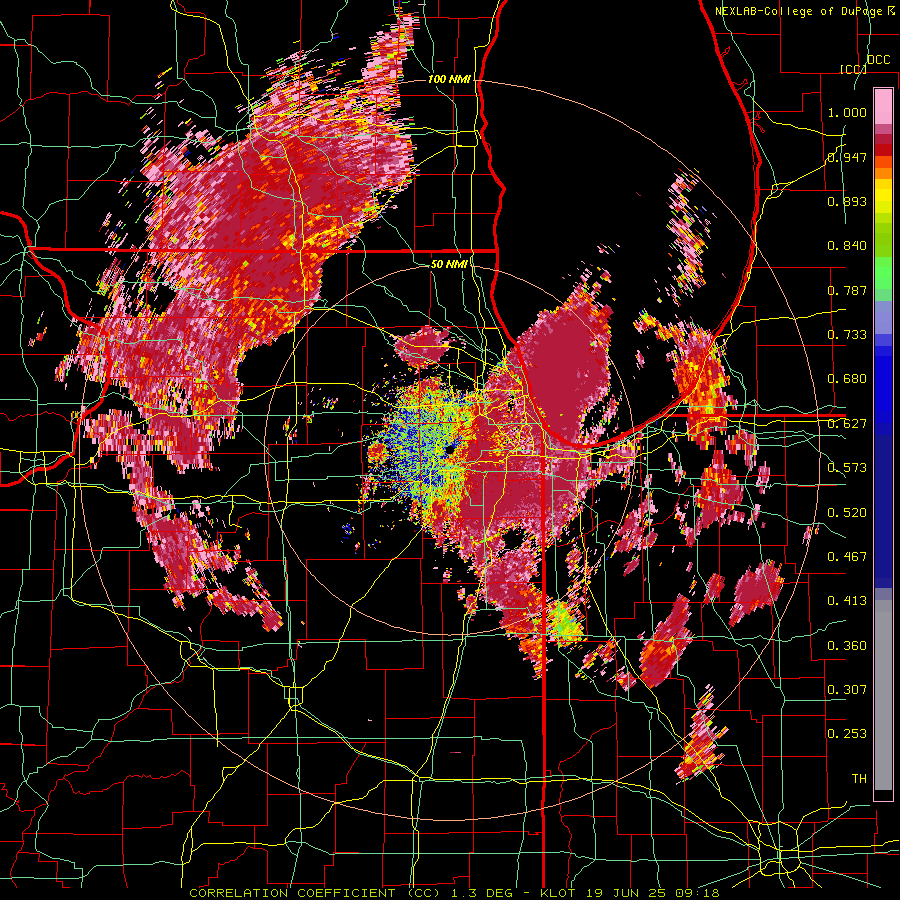Click the 0.733 scale value
The height and width of the screenshot is (900, 900).
tap(847, 335)
